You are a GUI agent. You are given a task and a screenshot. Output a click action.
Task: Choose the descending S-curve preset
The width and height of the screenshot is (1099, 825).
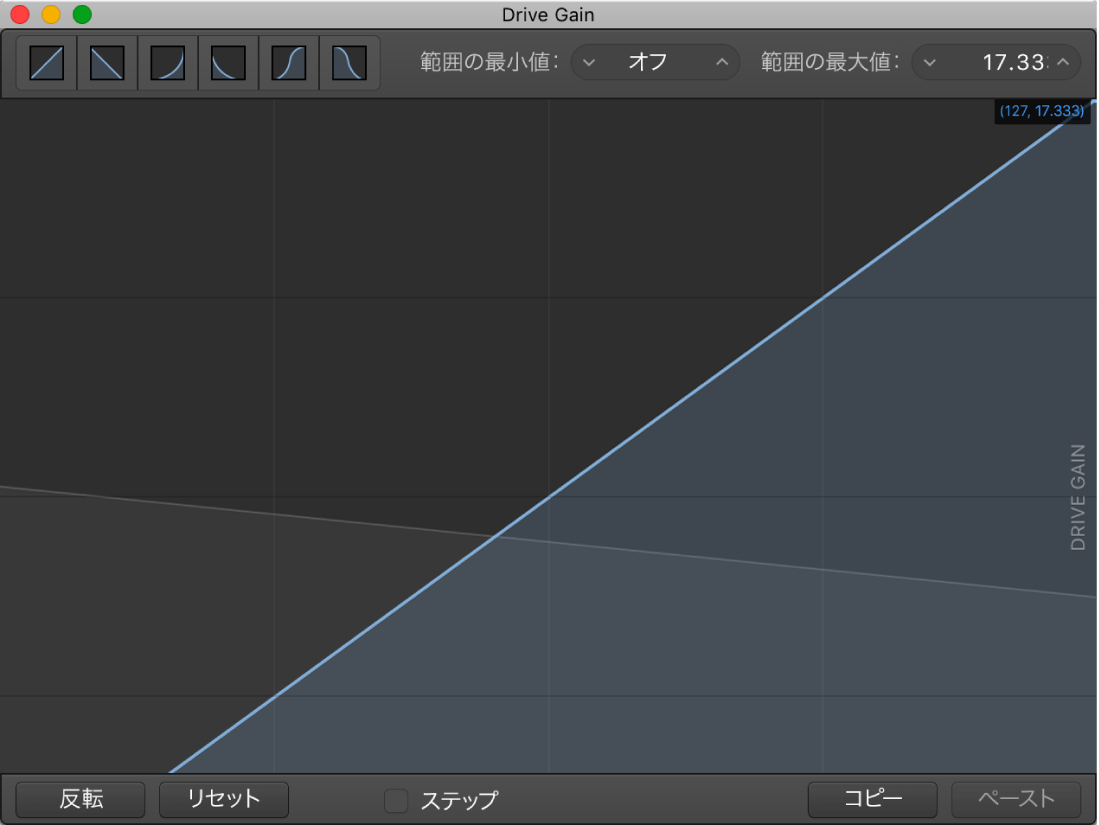coord(349,62)
